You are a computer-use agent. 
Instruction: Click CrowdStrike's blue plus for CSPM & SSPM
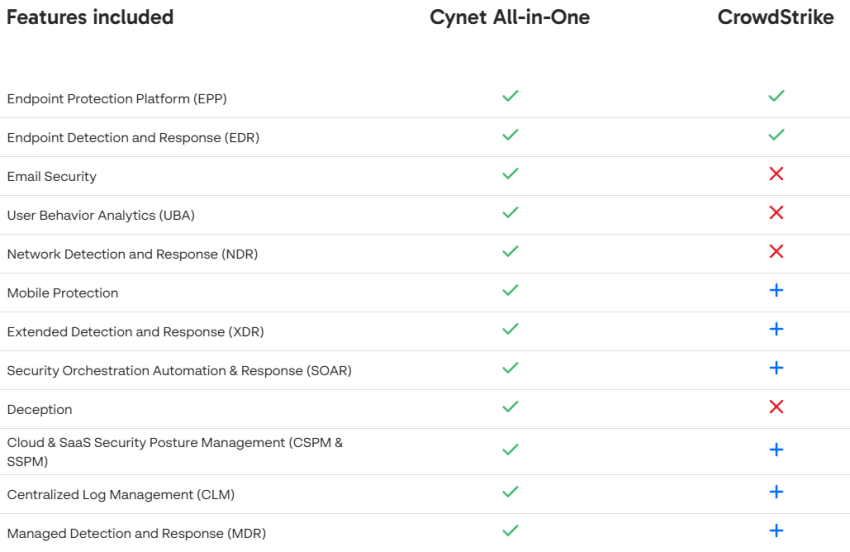[776, 450]
